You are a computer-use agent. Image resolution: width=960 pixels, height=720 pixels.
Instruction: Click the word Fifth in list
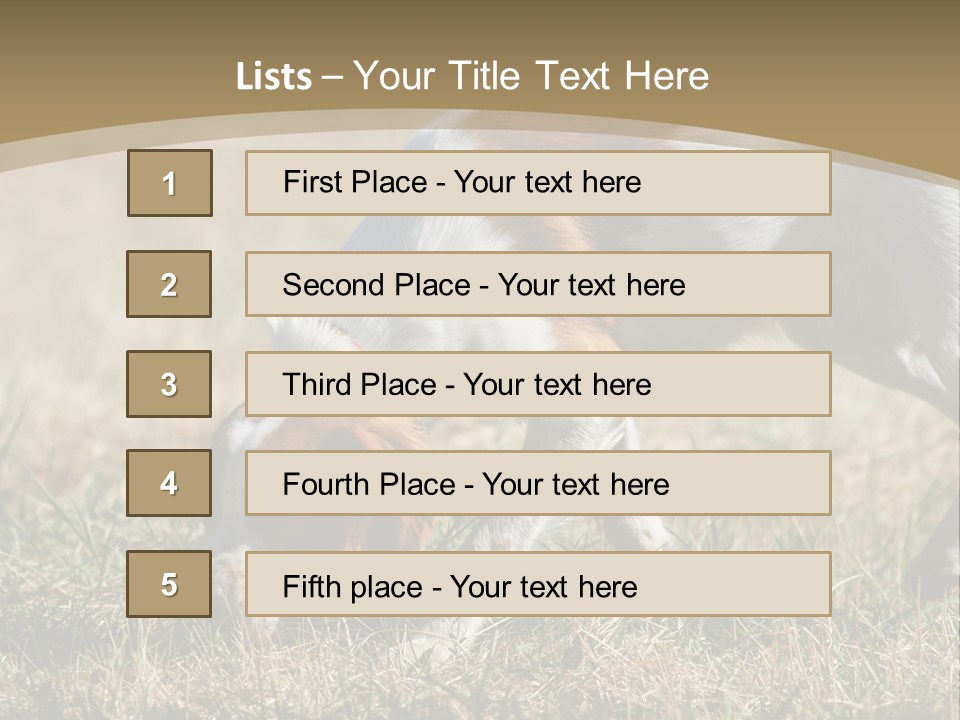tap(302, 587)
